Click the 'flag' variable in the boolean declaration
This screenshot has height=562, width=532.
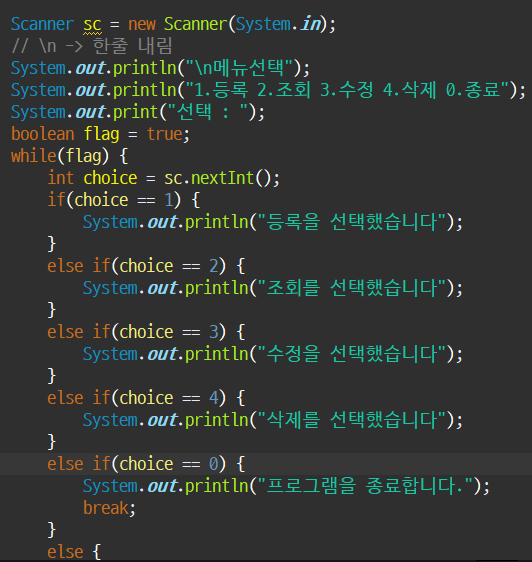[101, 135]
